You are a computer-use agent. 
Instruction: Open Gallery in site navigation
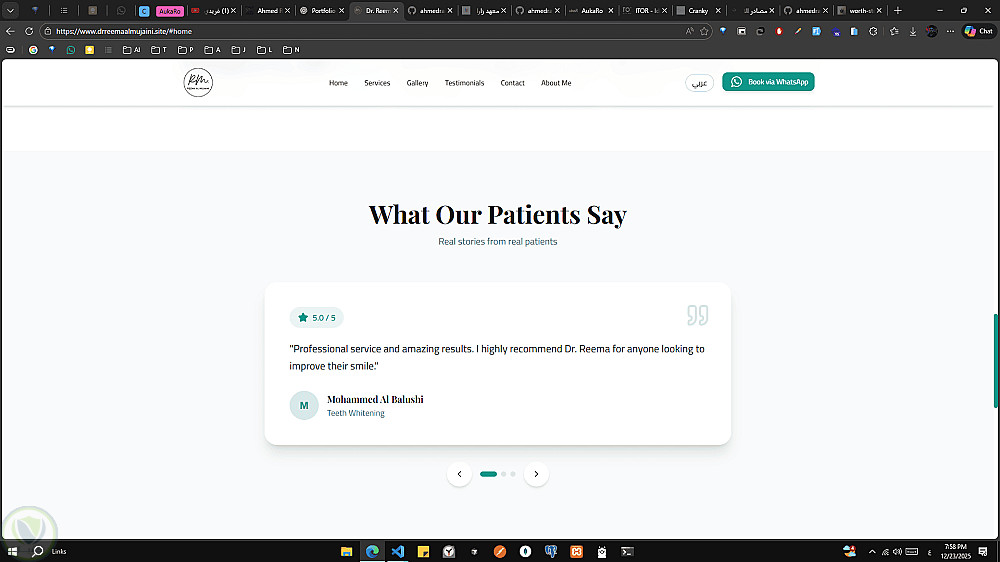click(417, 83)
